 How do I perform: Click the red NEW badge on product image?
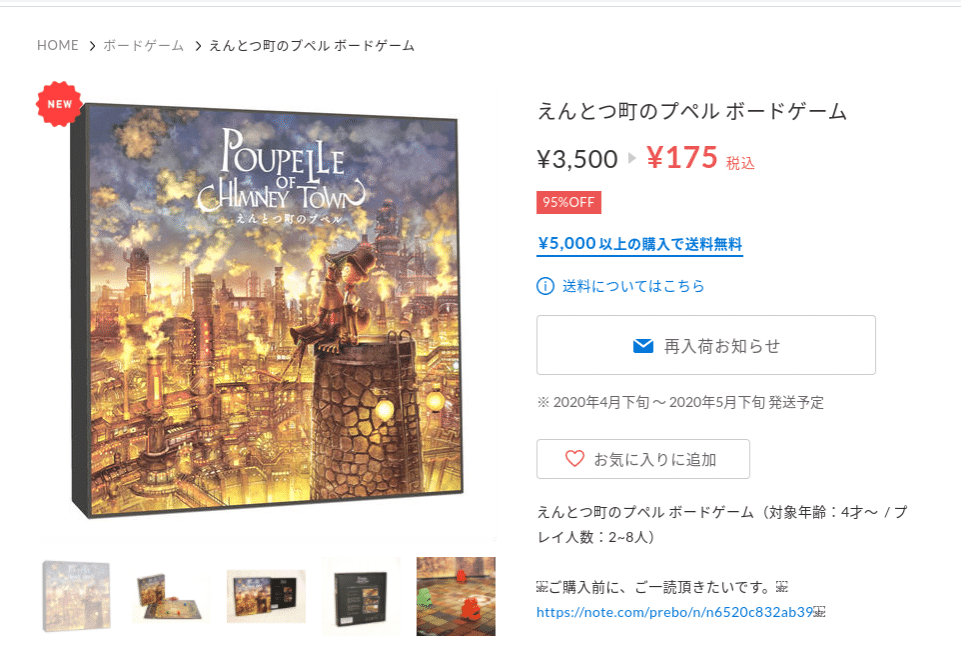(59, 104)
